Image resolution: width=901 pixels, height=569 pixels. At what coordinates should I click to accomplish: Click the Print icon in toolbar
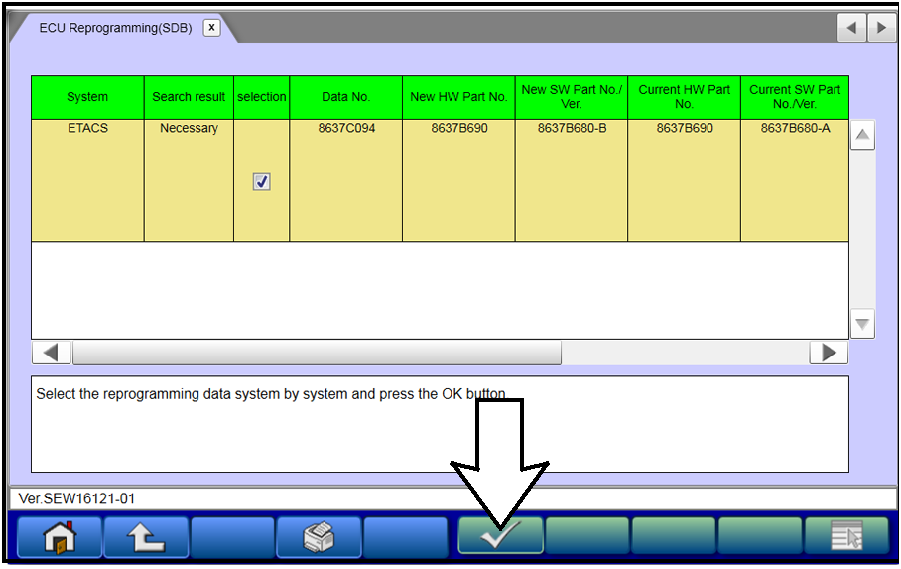click(318, 537)
